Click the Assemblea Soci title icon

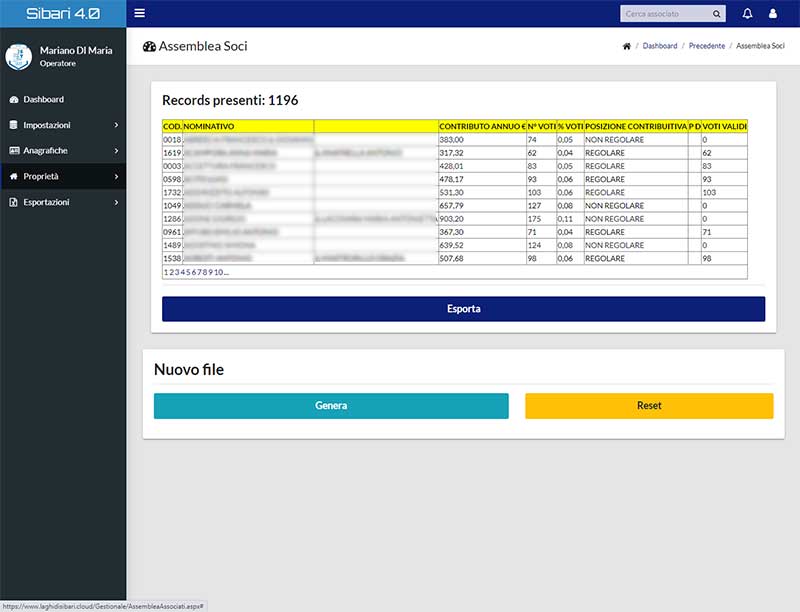tap(149, 46)
